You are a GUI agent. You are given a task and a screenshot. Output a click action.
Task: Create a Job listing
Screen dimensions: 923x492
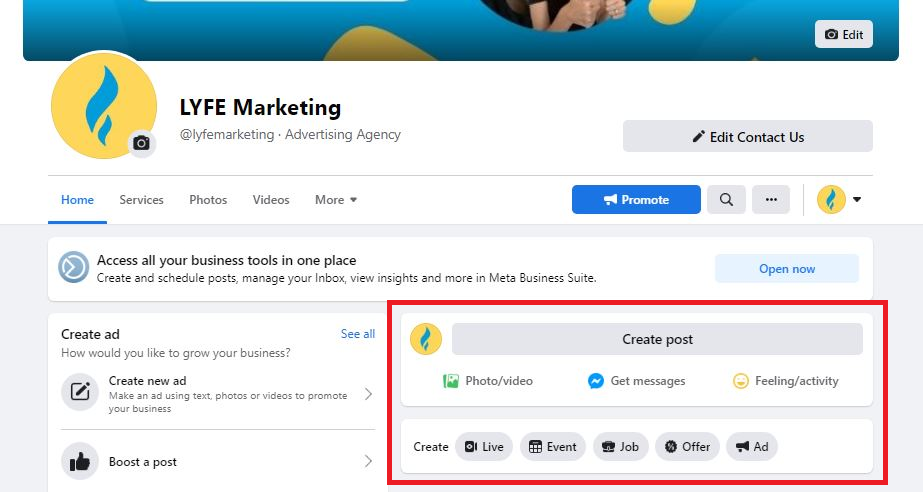pyautogui.click(x=620, y=447)
